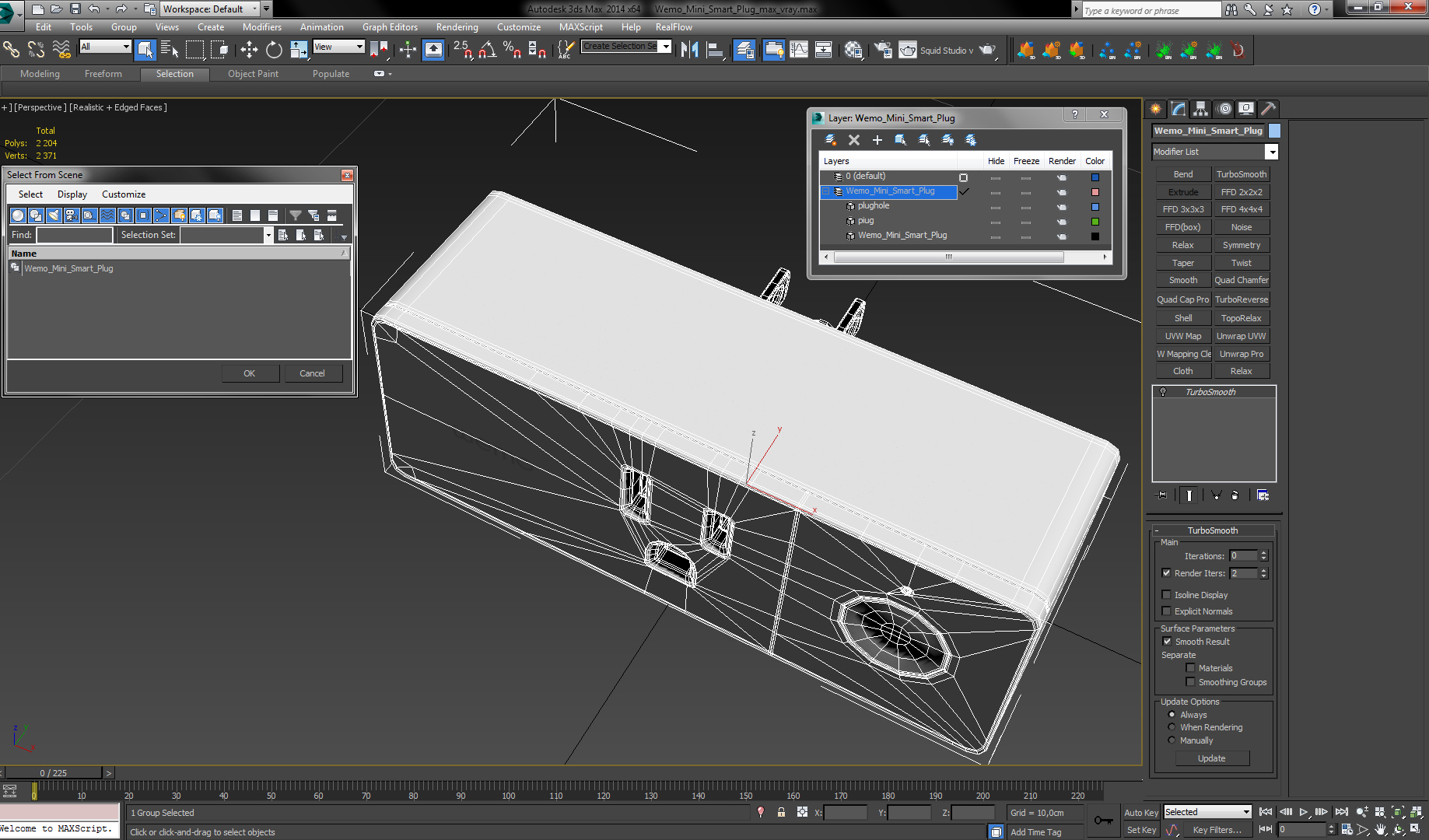Screen dimensions: 1429x840
Task: Click the Mirror tool icon
Action: [689, 50]
